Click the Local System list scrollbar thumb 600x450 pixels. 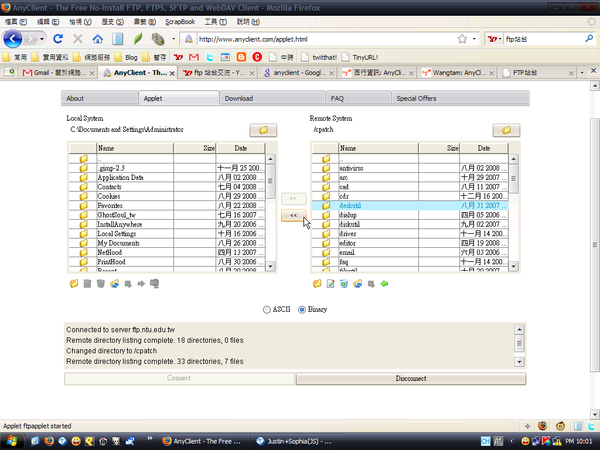(271, 181)
